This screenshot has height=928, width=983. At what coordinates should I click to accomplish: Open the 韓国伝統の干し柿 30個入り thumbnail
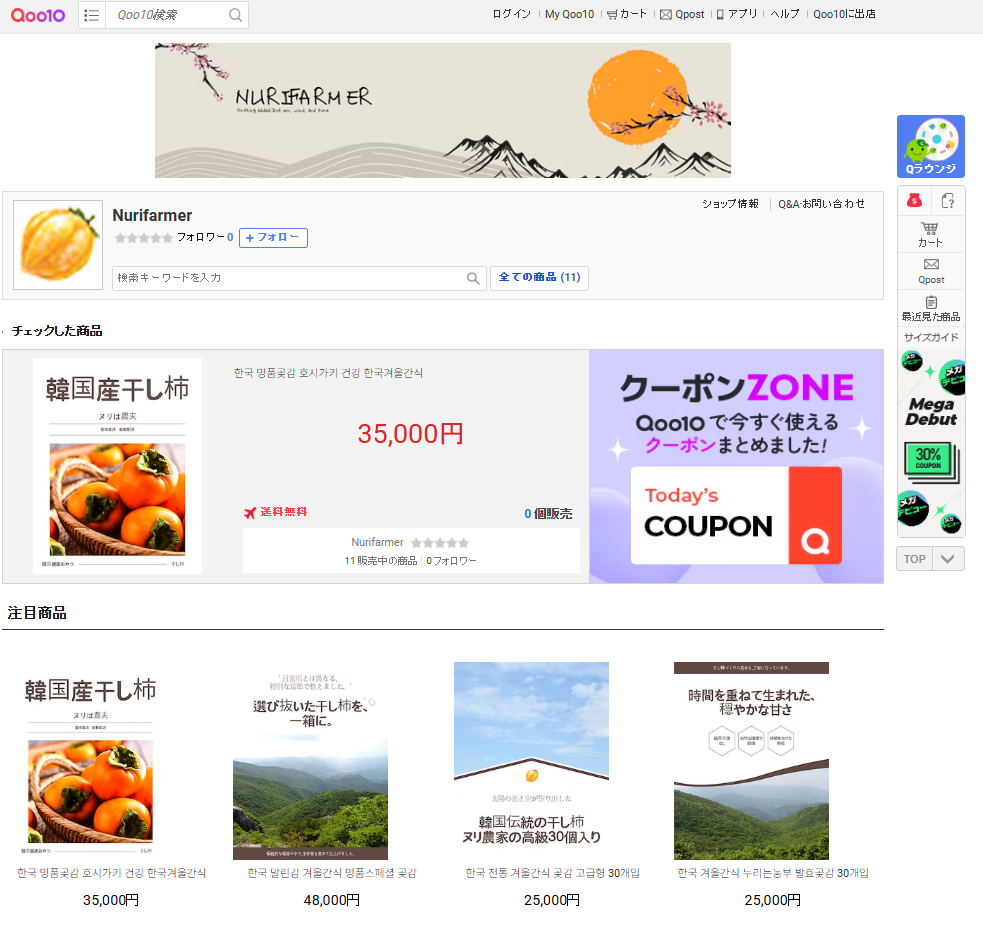(x=531, y=761)
